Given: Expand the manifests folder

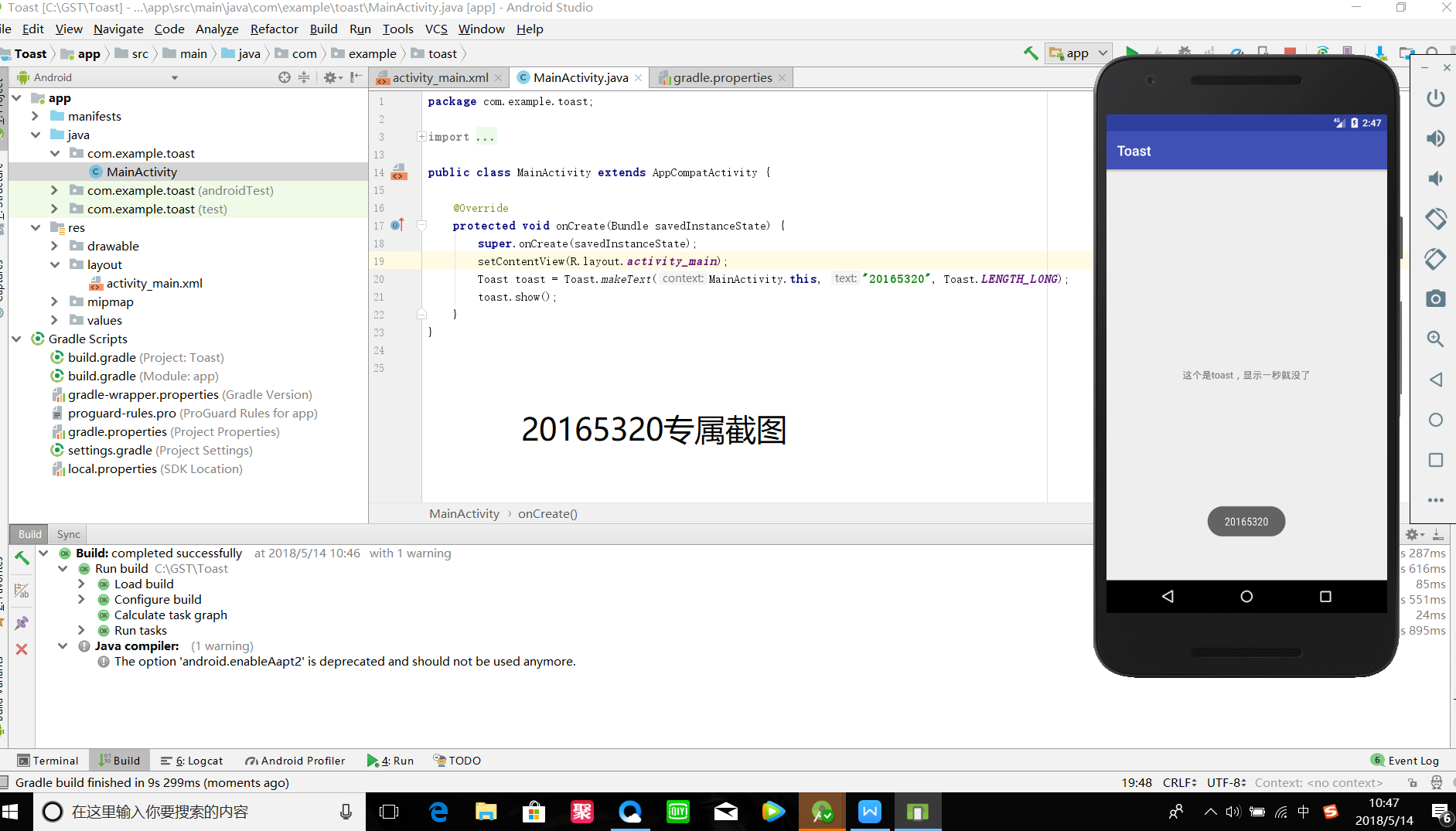Looking at the screenshot, I should pos(35,116).
